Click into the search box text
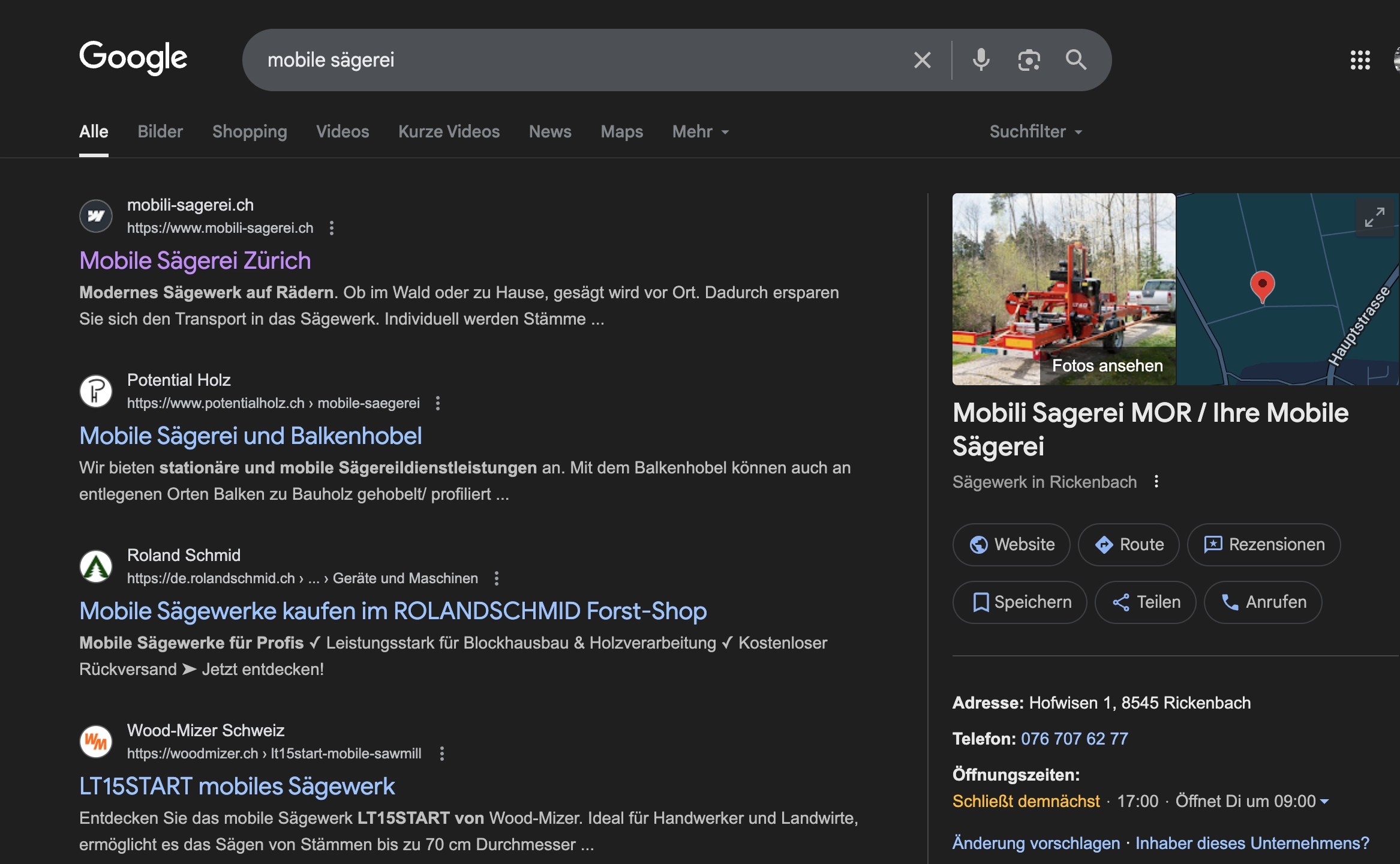 [x=331, y=60]
